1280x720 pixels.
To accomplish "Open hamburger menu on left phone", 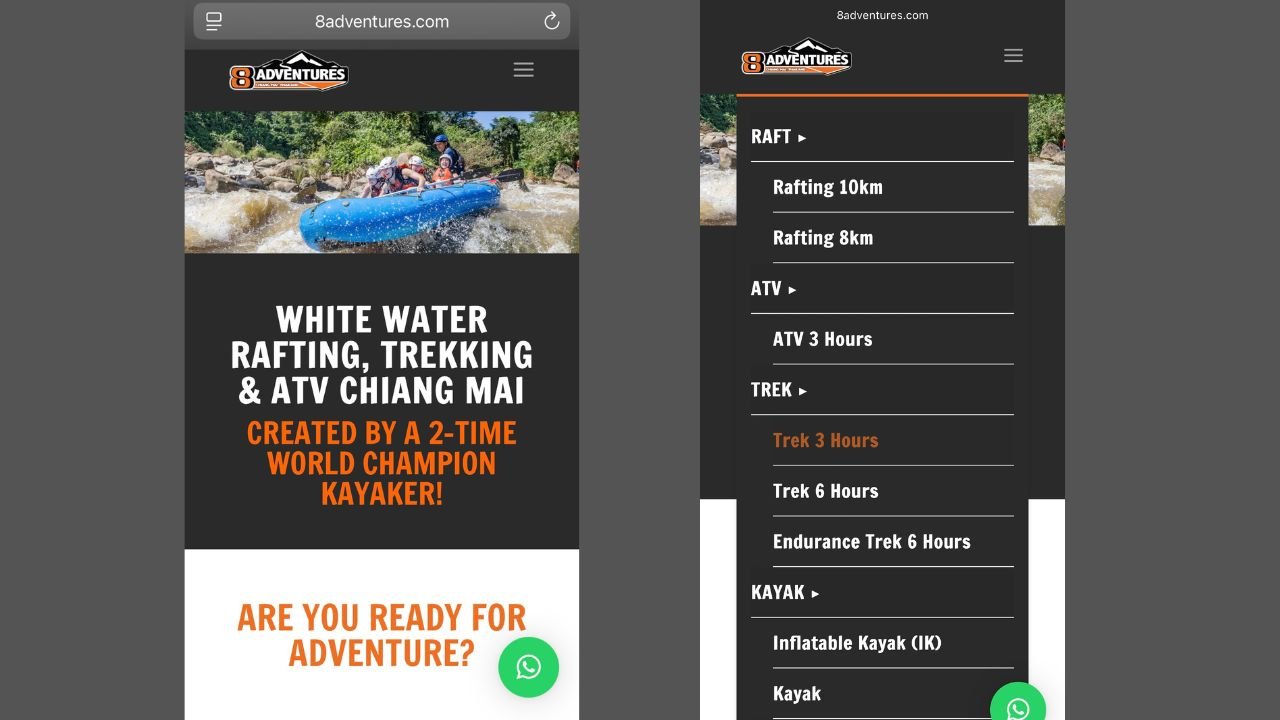I will pyautogui.click(x=523, y=69).
